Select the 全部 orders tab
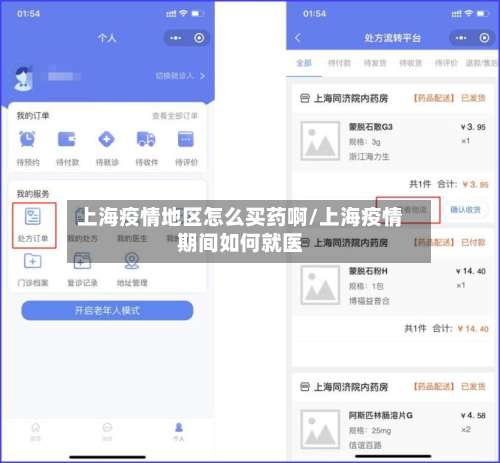The height and width of the screenshot is (463, 500). click(304, 63)
